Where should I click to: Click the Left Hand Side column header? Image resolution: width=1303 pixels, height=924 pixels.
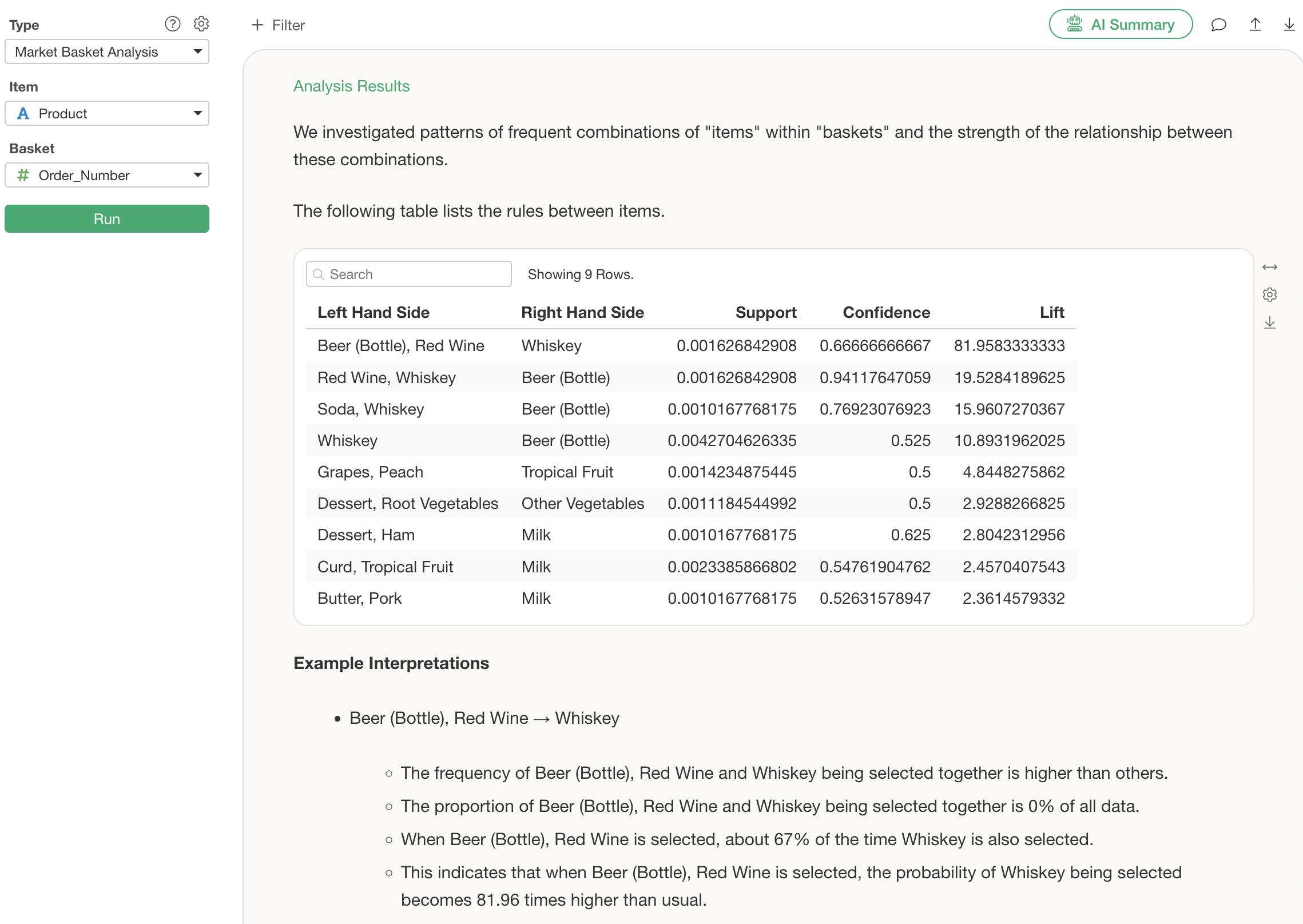(x=373, y=312)
